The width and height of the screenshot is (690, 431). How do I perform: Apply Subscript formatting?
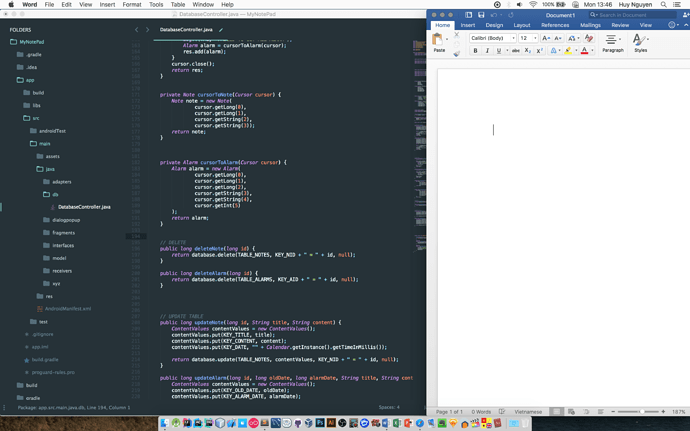[528, 51]
